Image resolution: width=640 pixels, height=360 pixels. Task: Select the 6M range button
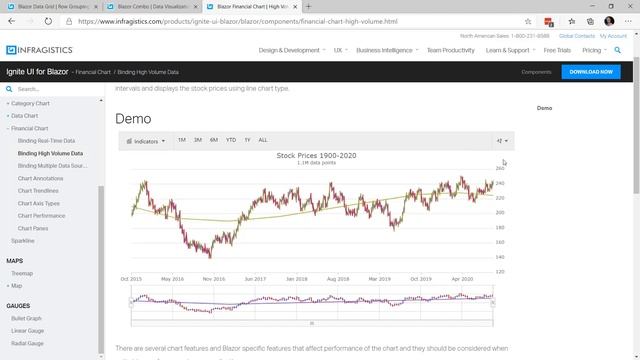(213, 140)
